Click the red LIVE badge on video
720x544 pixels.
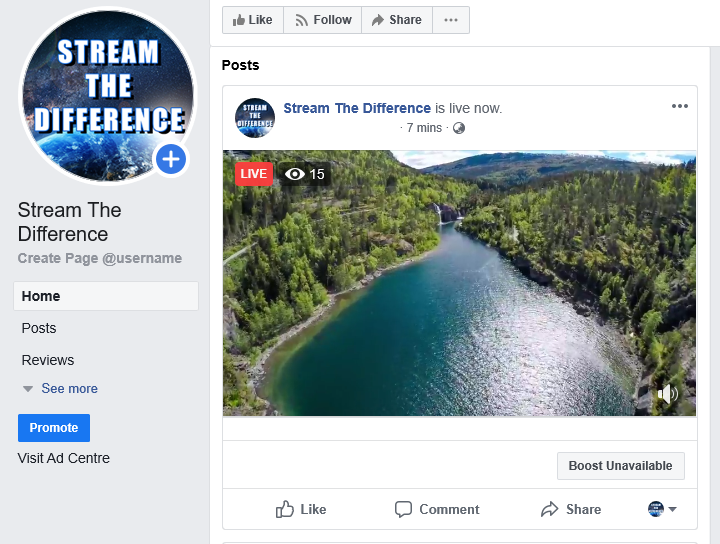pos(254,174)
